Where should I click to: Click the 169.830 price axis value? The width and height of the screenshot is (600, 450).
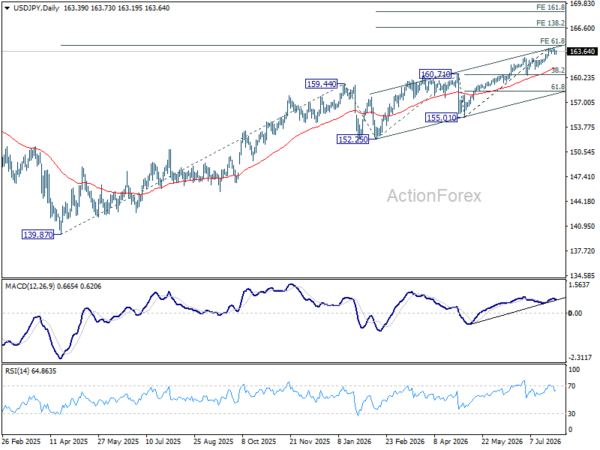pos(582,4)
